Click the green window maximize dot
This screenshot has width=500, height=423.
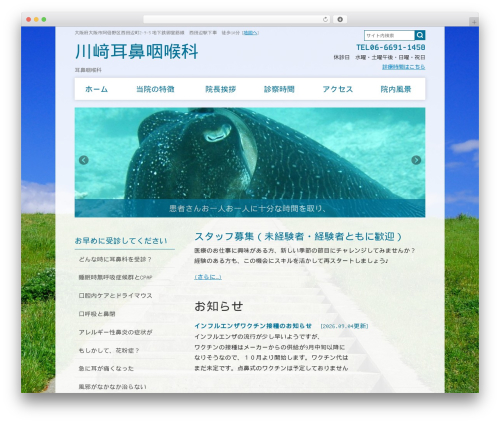(44, 20)
